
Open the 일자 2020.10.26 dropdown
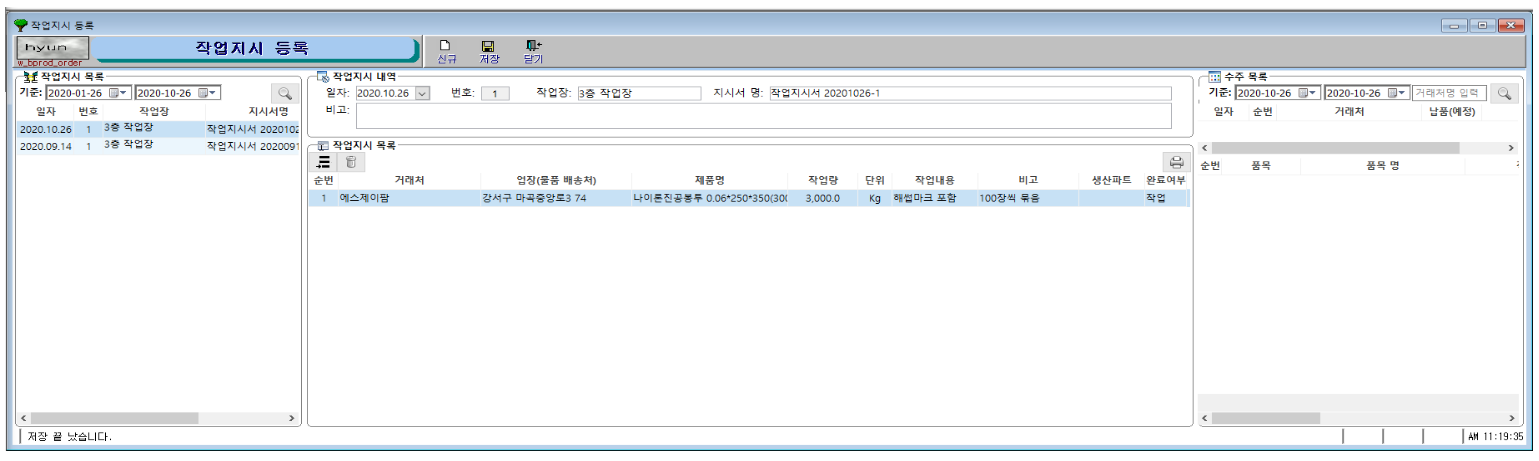tap(421, 93)
